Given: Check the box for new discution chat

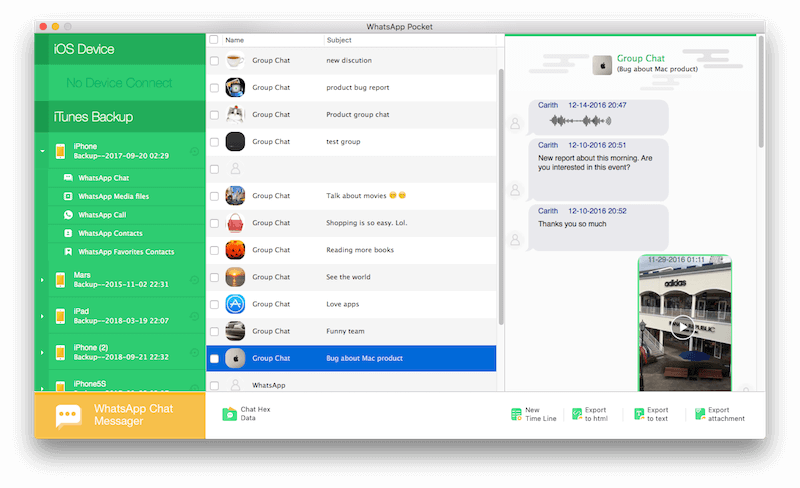Looking at the screenshot, I should [214, 61].
